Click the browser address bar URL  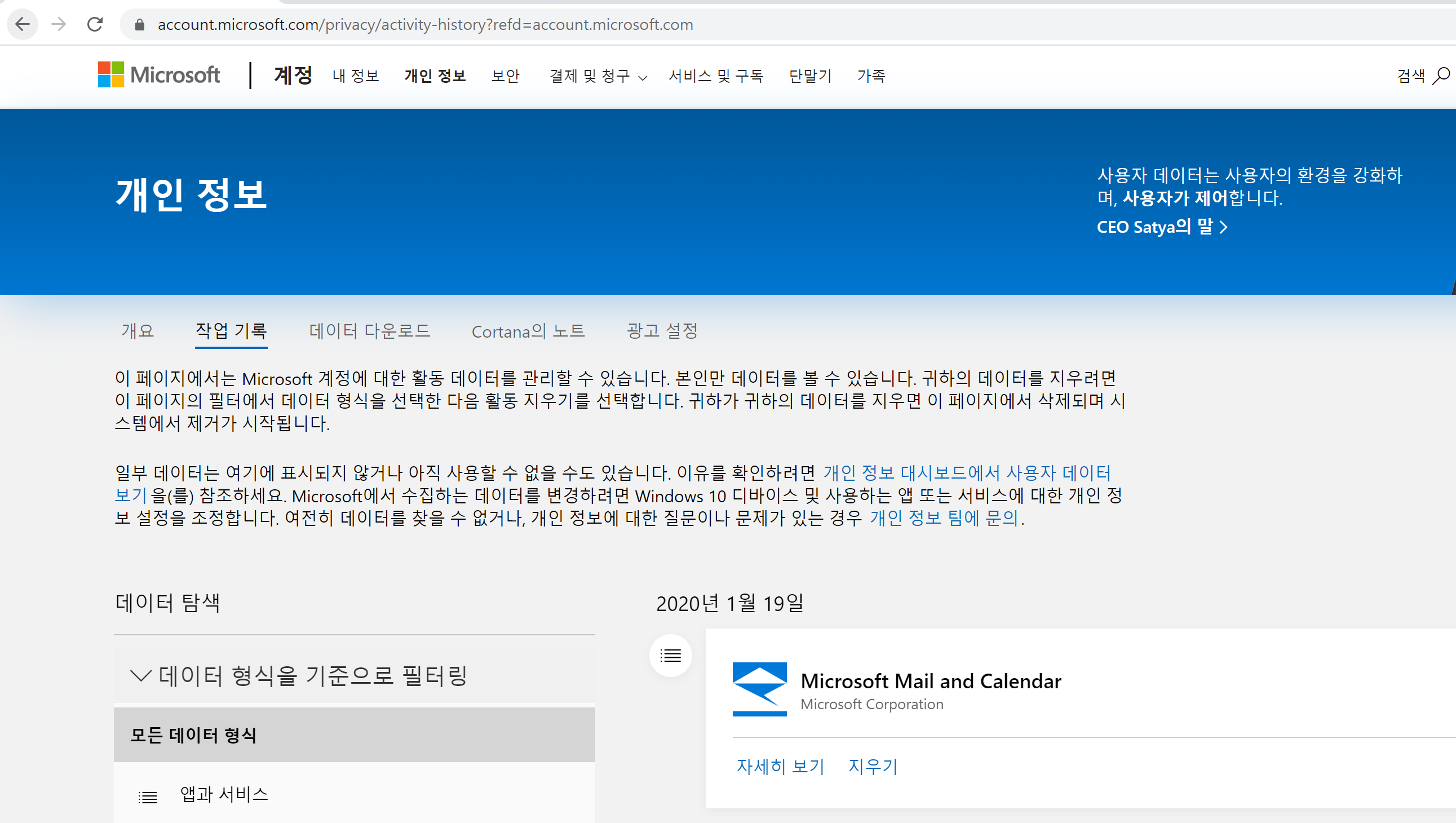425,24
